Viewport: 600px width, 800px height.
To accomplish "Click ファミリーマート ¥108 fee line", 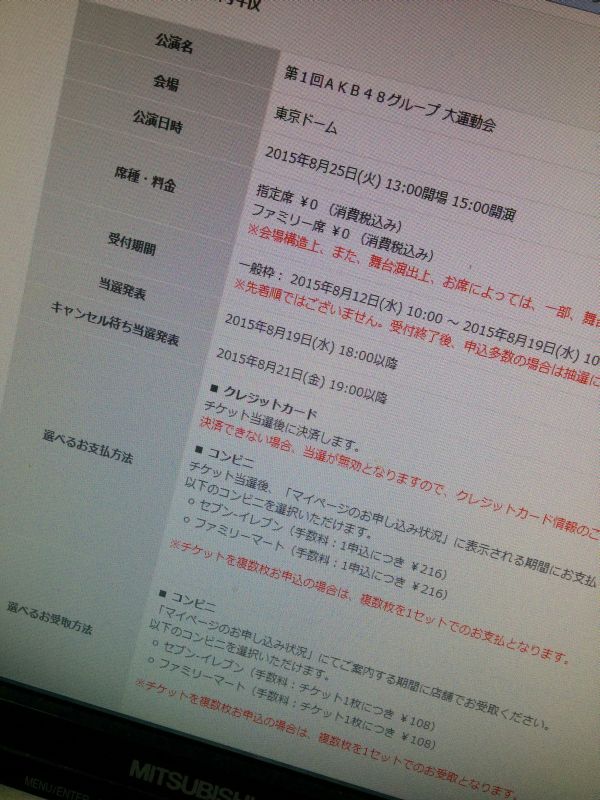I will pos(291,706).
